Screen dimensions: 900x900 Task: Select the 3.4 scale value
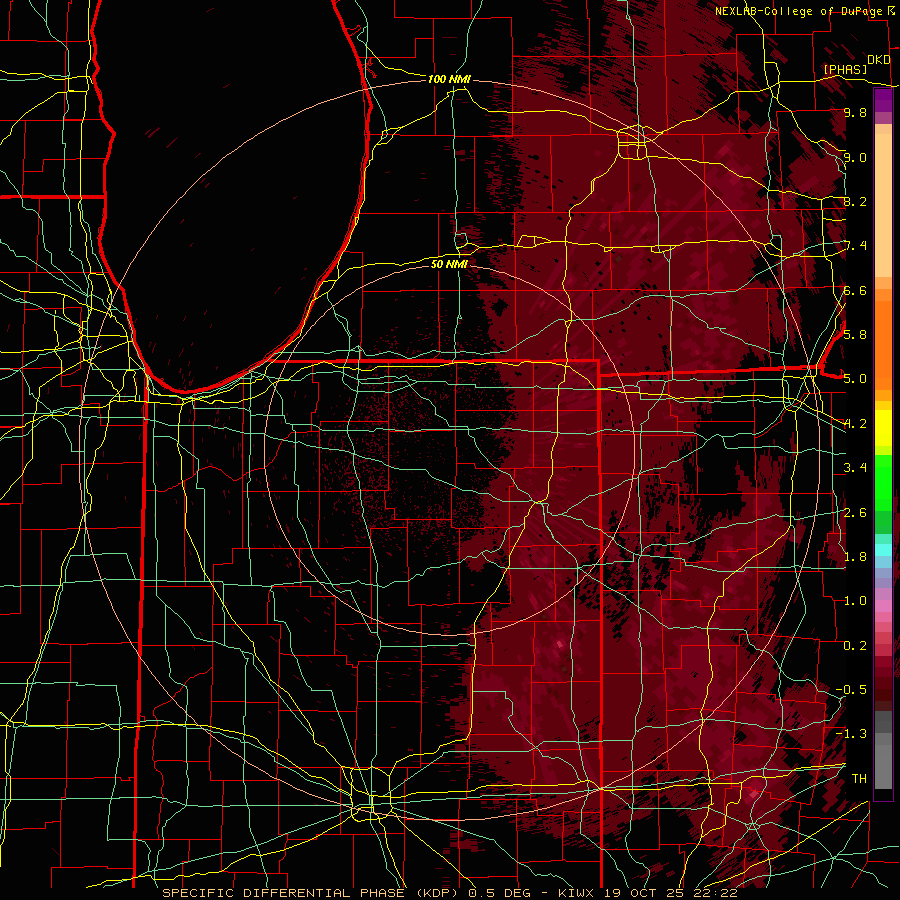(x=855, y=468)
